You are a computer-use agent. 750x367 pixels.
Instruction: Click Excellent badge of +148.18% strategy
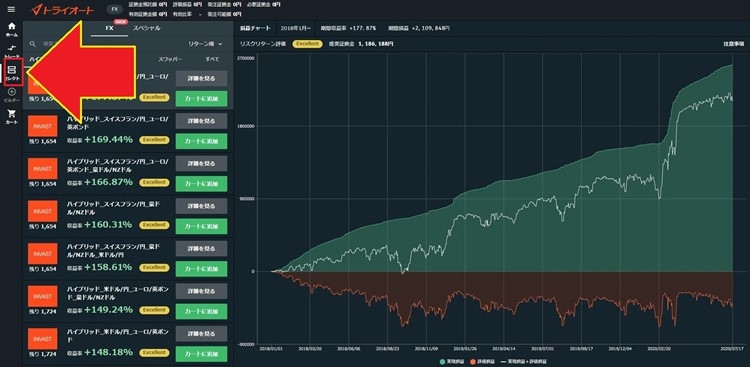point(154,352)
